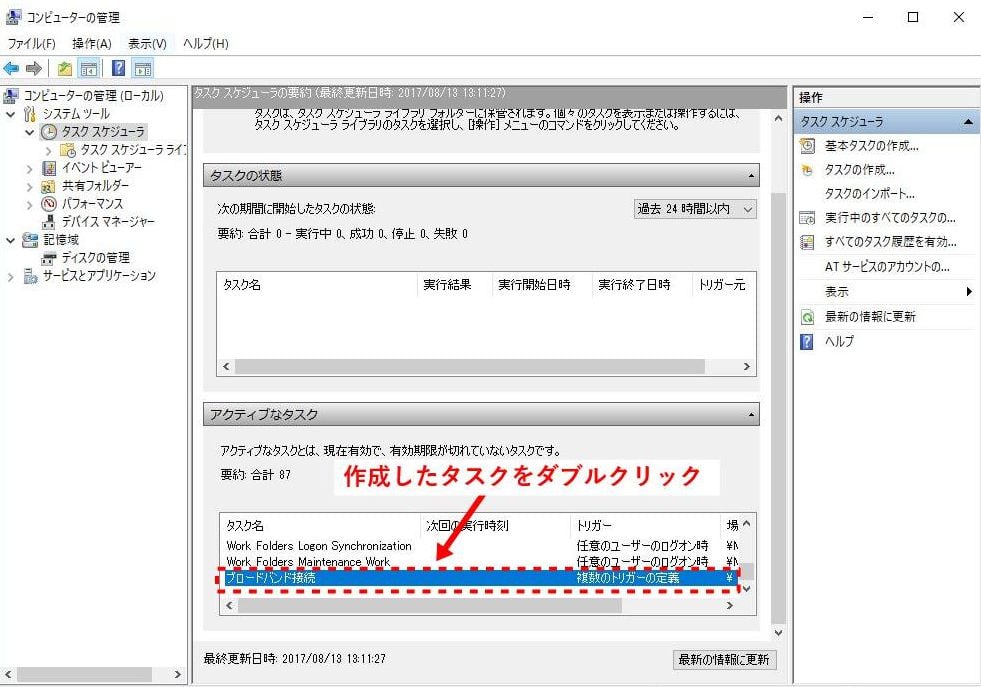Select タスク スケジューラ in the tree
Screen dimensions: 981x687
[x=102, y=132]
